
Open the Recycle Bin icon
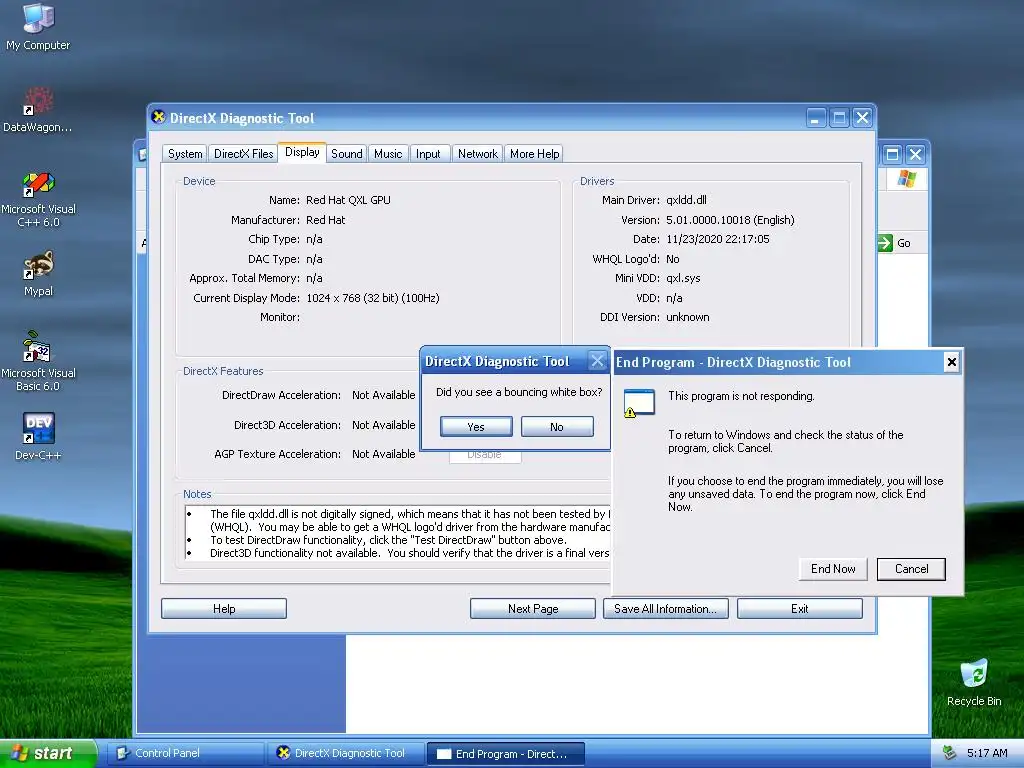[x=974, y=682]
